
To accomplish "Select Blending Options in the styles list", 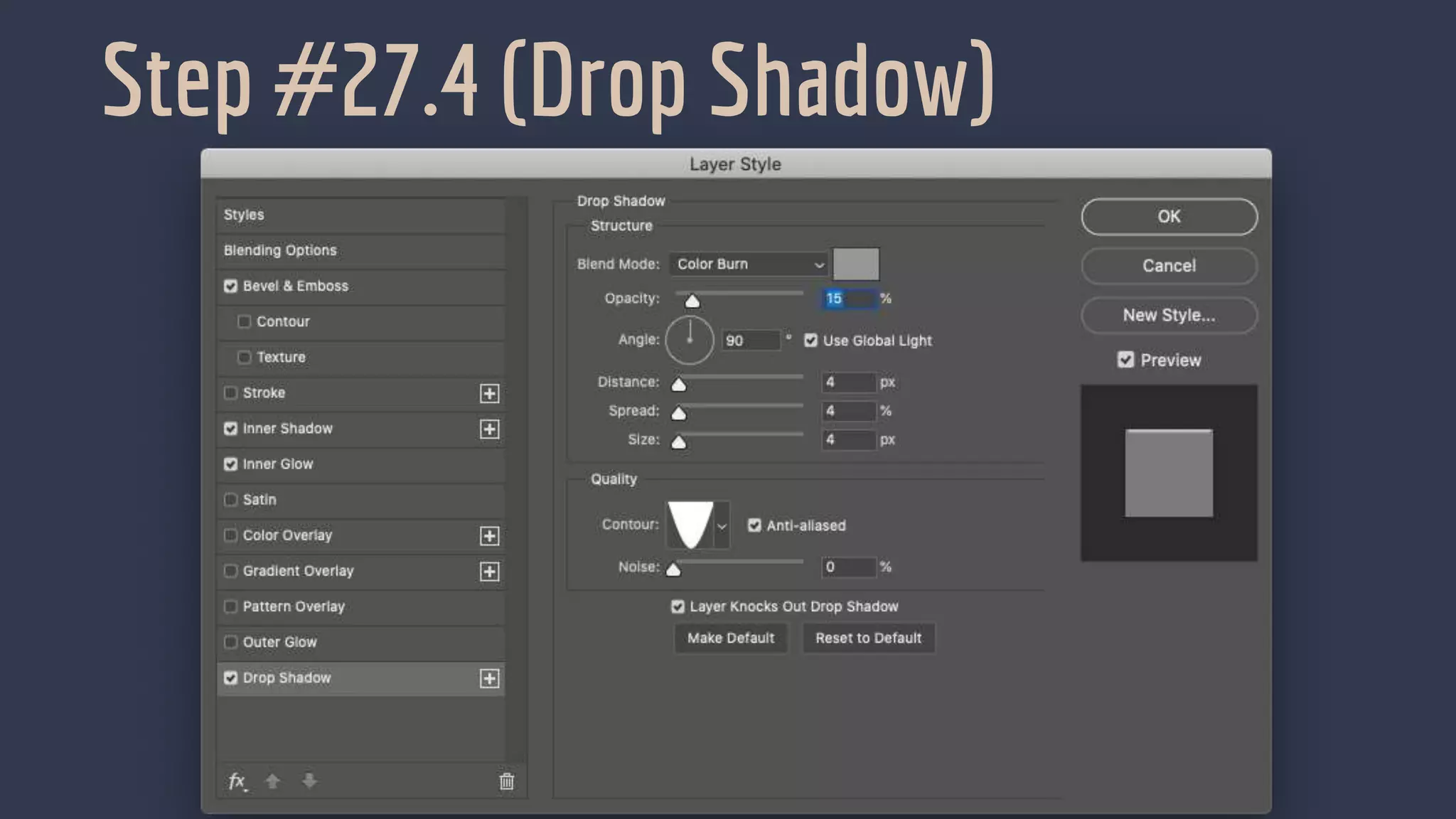I will (280, 250).
